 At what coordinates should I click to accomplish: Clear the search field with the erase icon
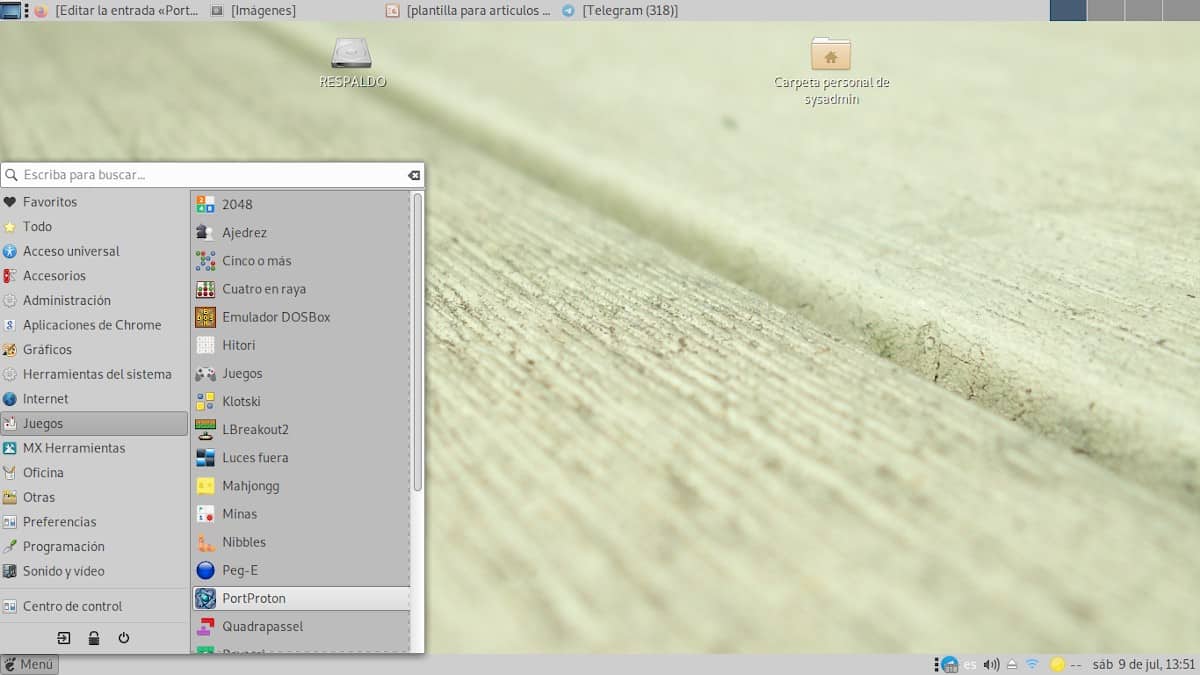(414, 175)
